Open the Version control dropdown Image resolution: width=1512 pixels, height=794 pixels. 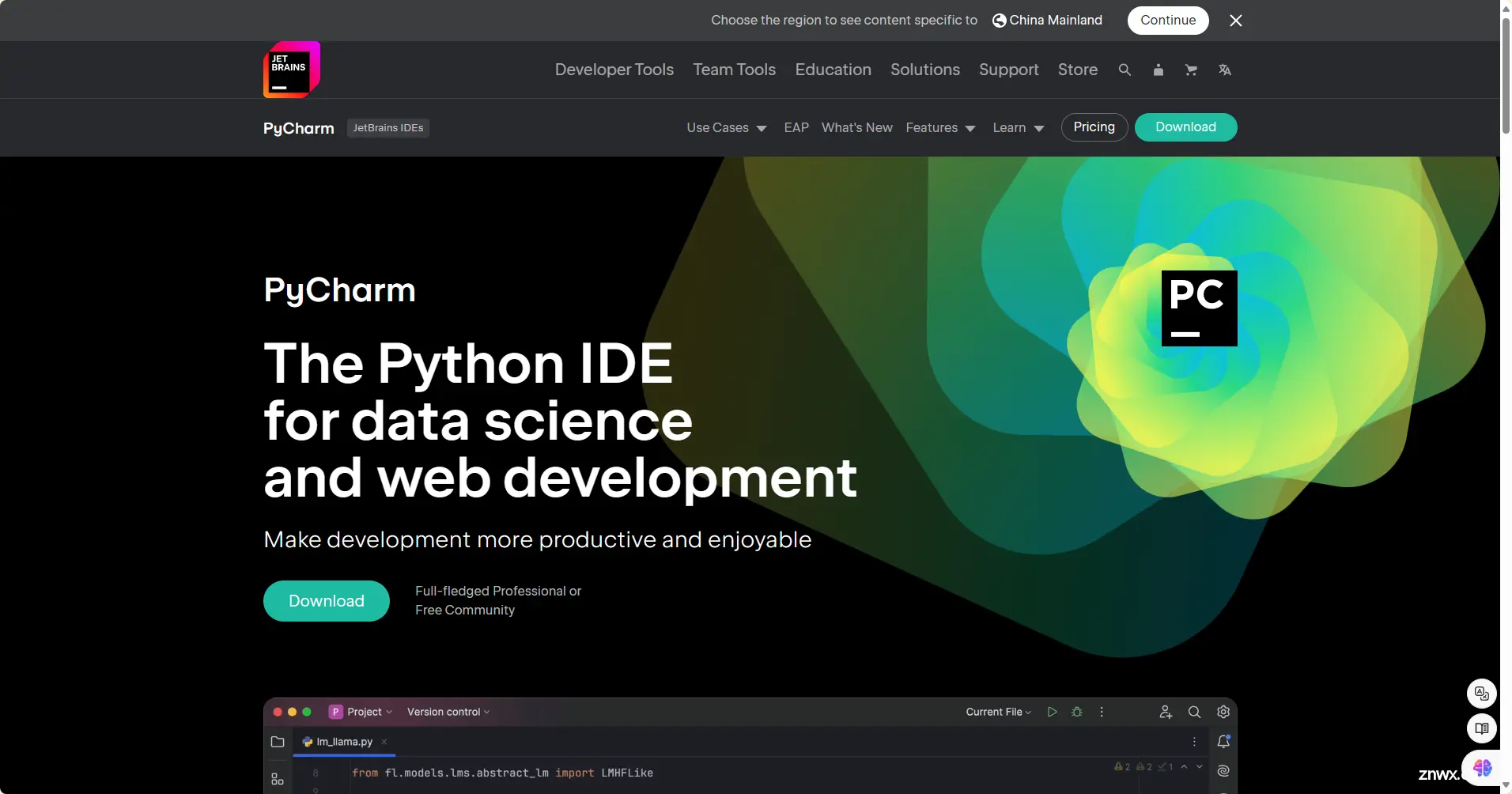click(x=448, y=712)
